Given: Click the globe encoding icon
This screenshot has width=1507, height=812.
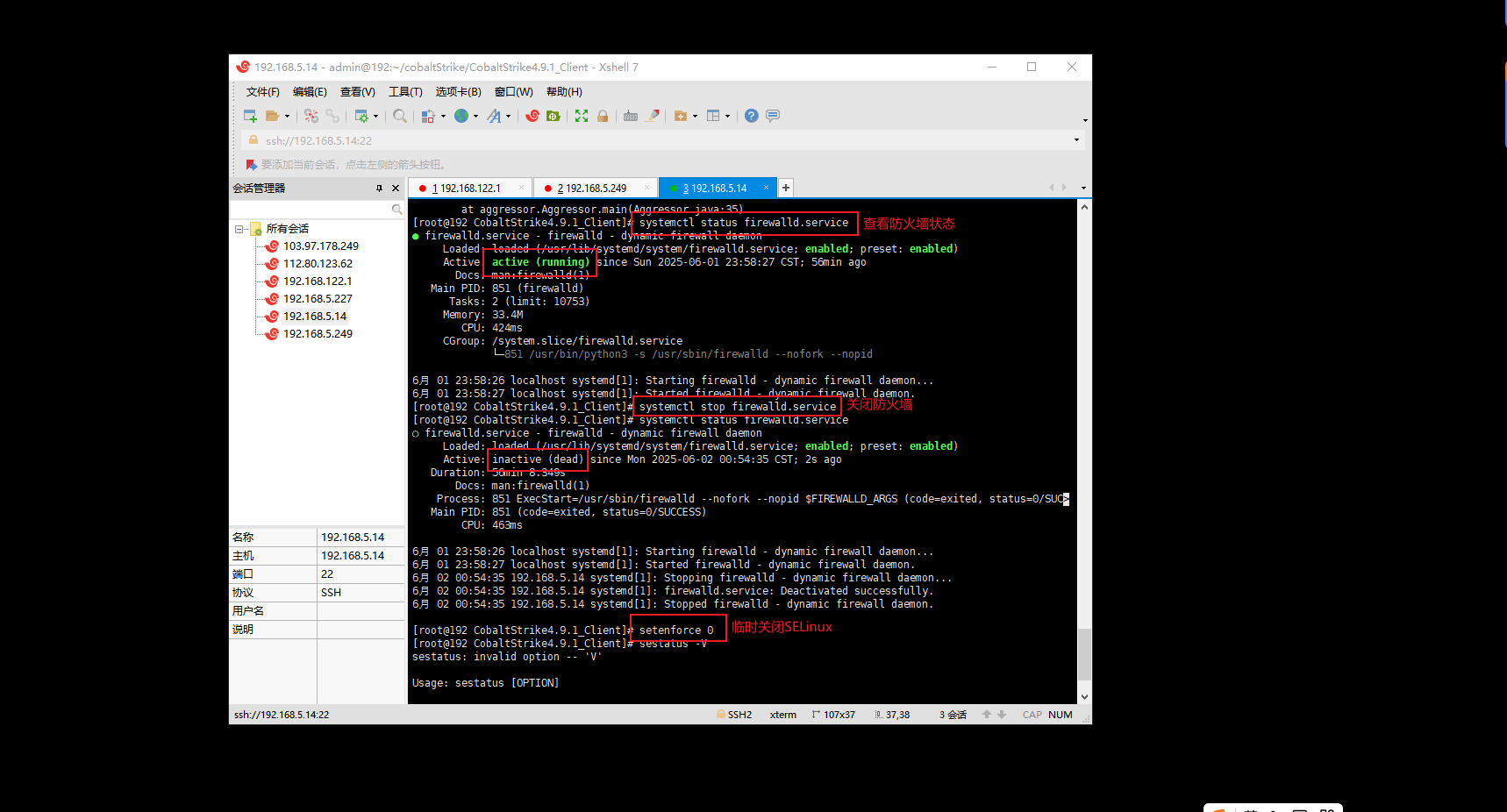Looking at the screenshot, I should [x=461, y=116].
